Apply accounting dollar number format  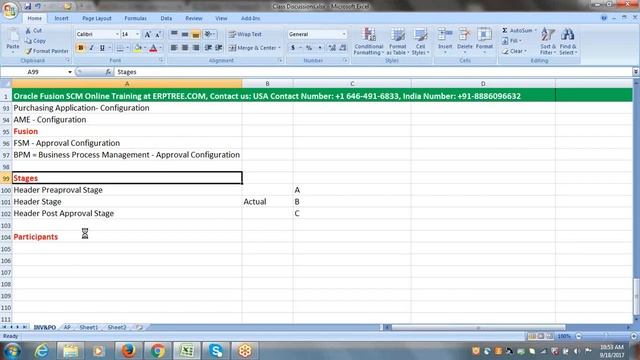293,48
